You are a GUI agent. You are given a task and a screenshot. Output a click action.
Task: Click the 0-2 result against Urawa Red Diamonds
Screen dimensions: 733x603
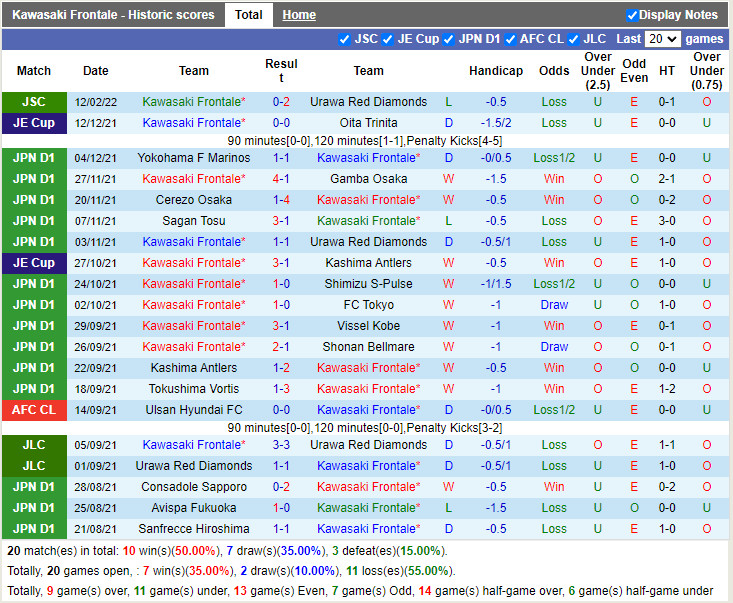[x=281, y=102]
